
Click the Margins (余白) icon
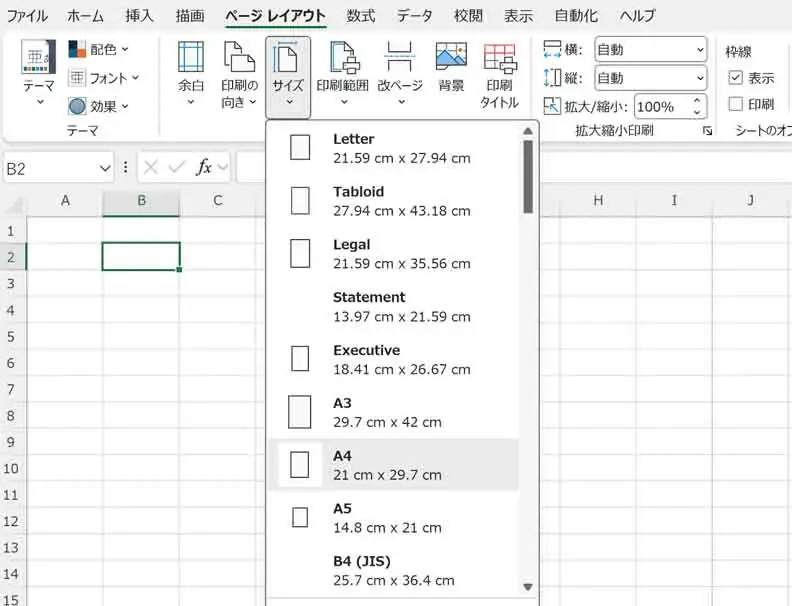[191, 58]
